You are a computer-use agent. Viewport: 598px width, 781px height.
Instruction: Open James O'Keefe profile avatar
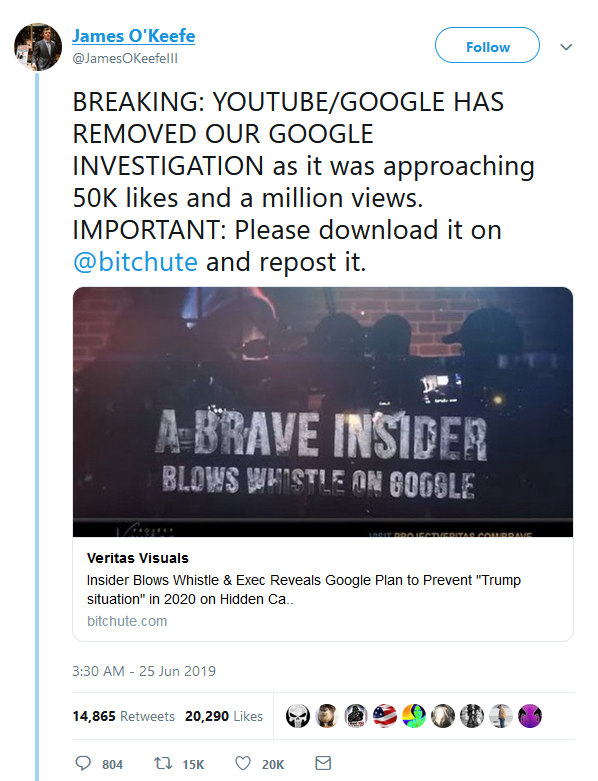coord(38,47)
